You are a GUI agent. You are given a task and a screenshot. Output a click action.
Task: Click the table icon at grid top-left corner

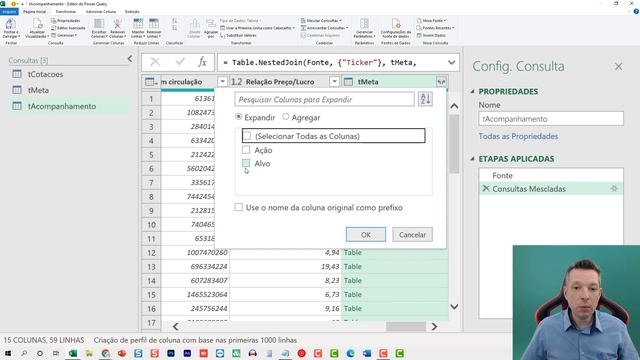tap(151, 82)
